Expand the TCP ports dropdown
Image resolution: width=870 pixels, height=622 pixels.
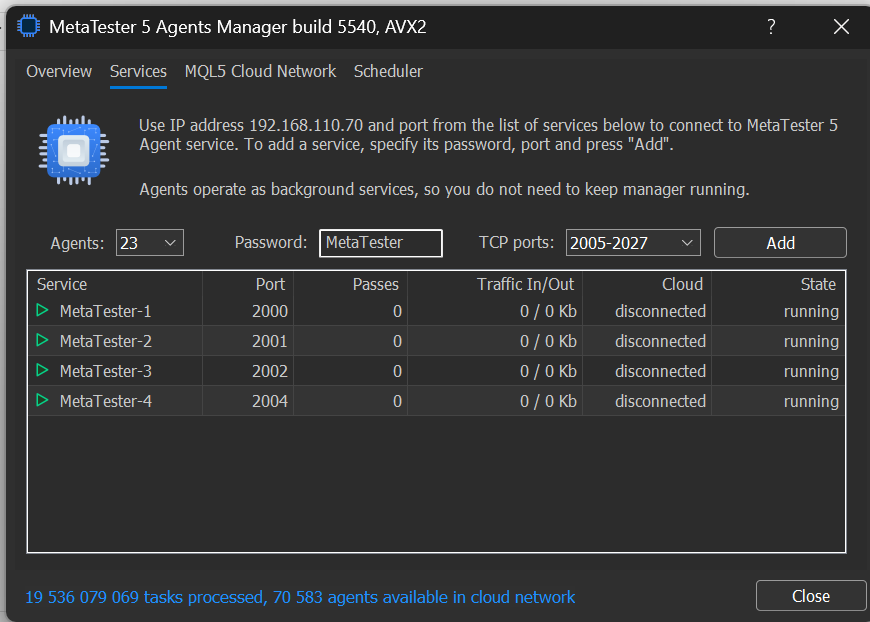(633, 242)
